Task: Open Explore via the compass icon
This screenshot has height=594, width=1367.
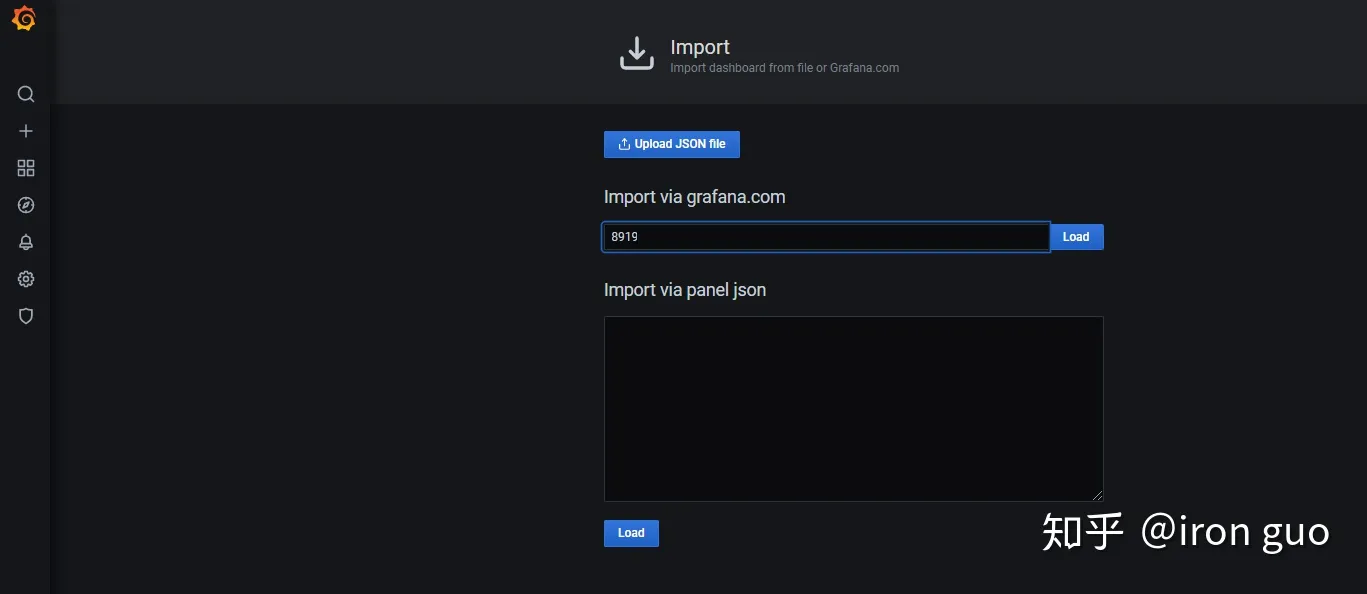Action: point(26,205)
